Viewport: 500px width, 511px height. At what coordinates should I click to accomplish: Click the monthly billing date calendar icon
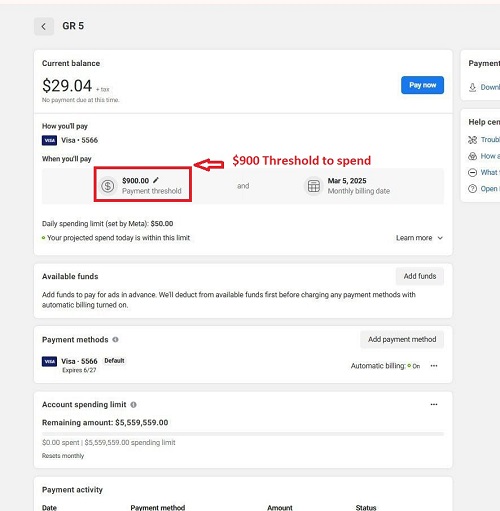click(313, 186)
